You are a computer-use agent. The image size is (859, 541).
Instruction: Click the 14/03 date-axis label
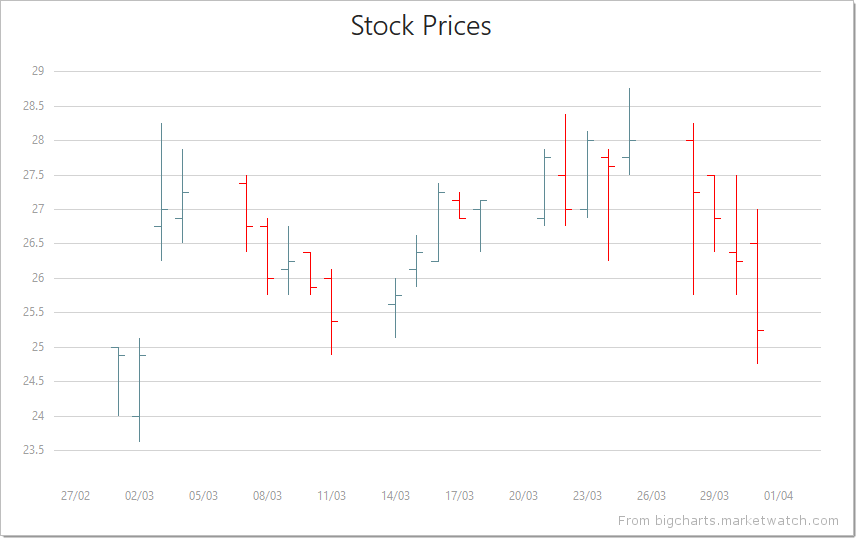pos(395,496)
